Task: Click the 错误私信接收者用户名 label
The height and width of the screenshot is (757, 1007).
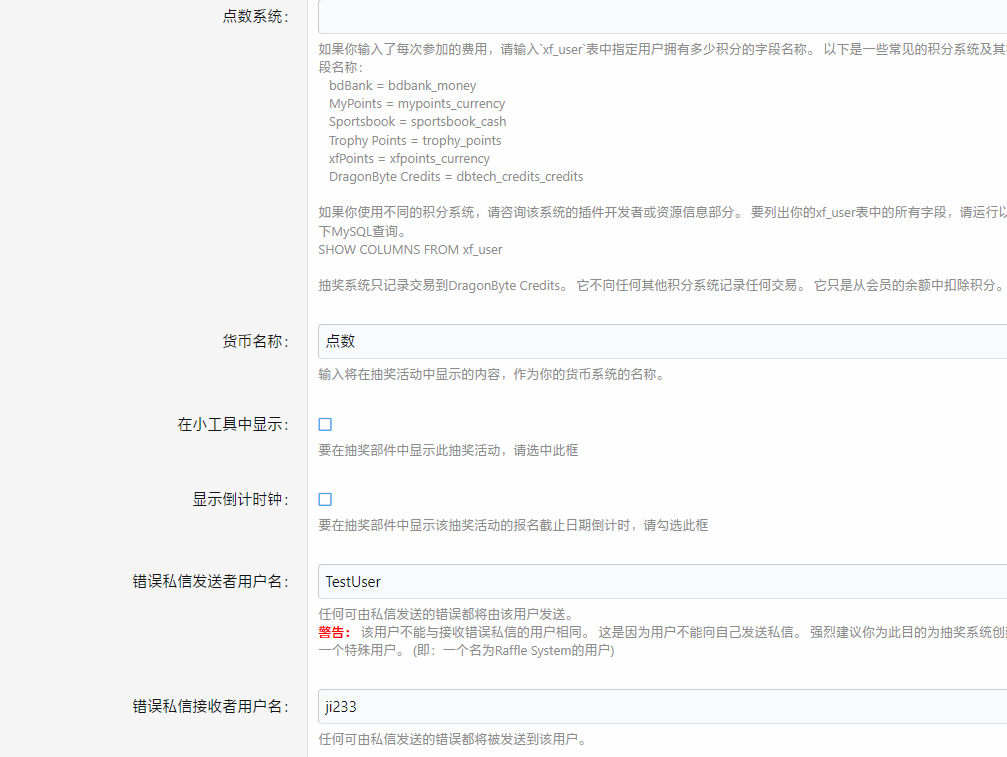Action: pyautogui.click(x=210, y=707)
